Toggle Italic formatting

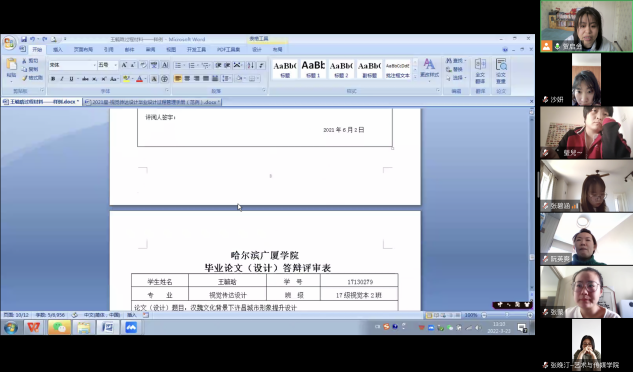coord(62,79)
